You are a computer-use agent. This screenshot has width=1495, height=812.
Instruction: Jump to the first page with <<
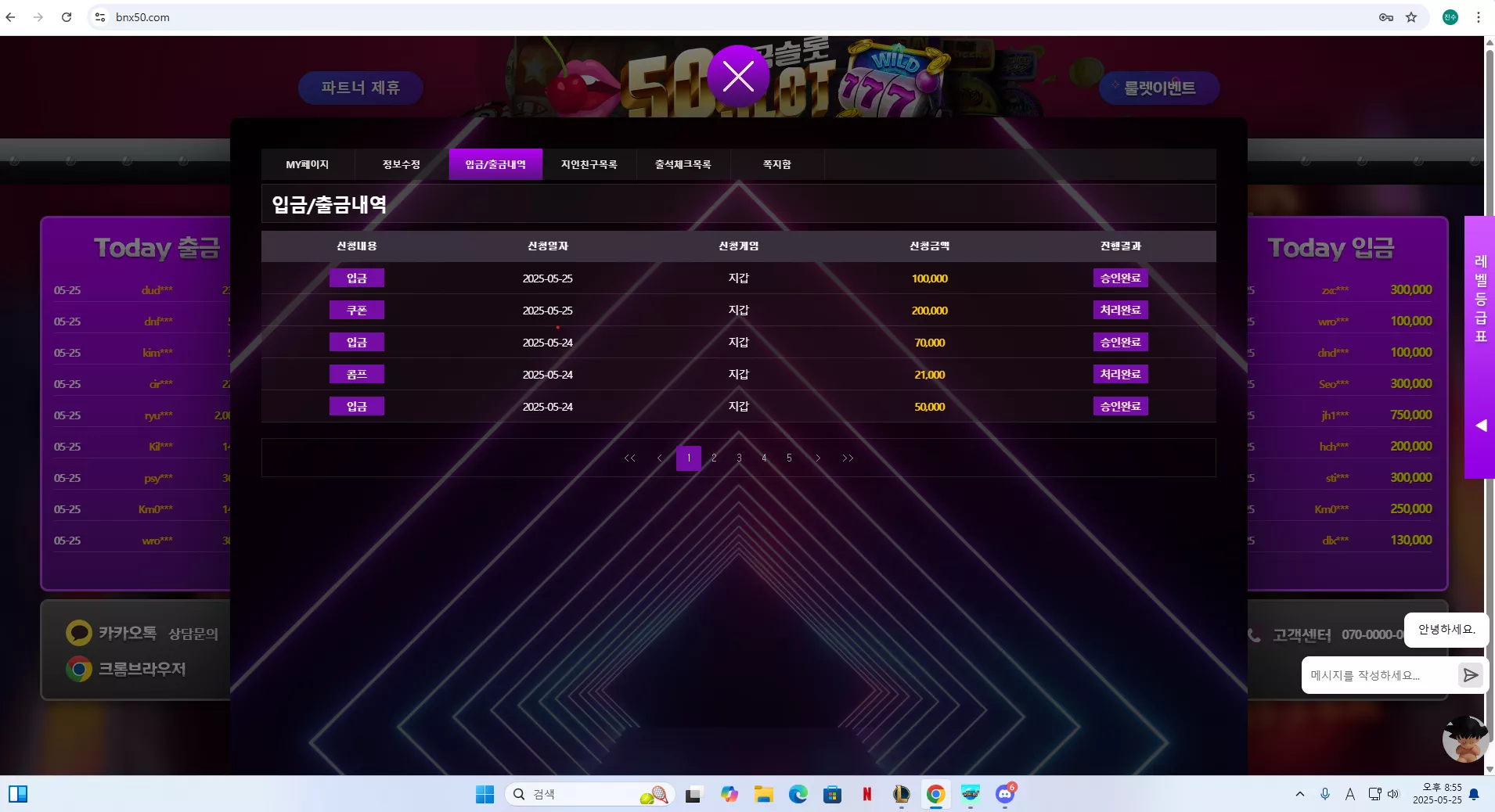click(x=630, y=458)
